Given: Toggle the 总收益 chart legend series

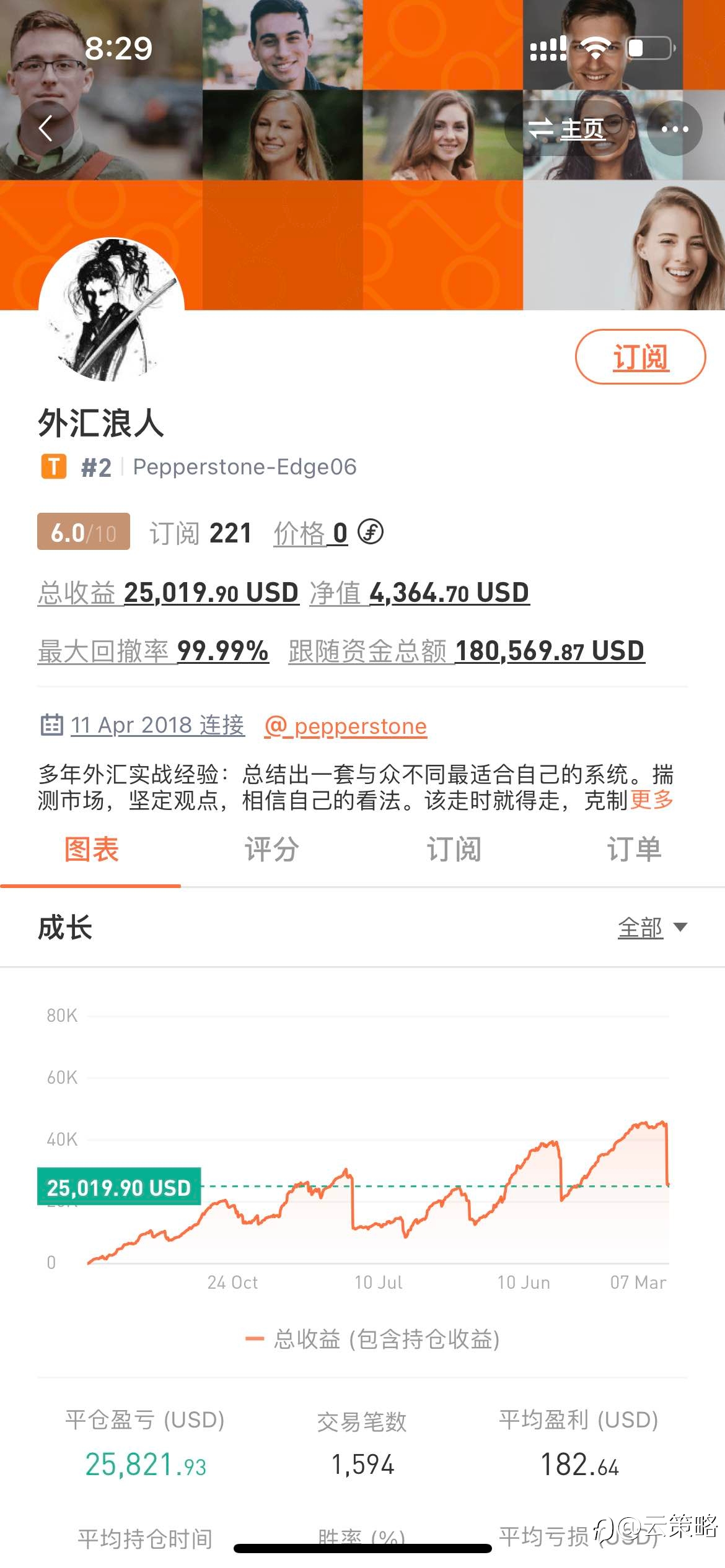Looking at the screenshot, I should click(x=372, y=1339).
